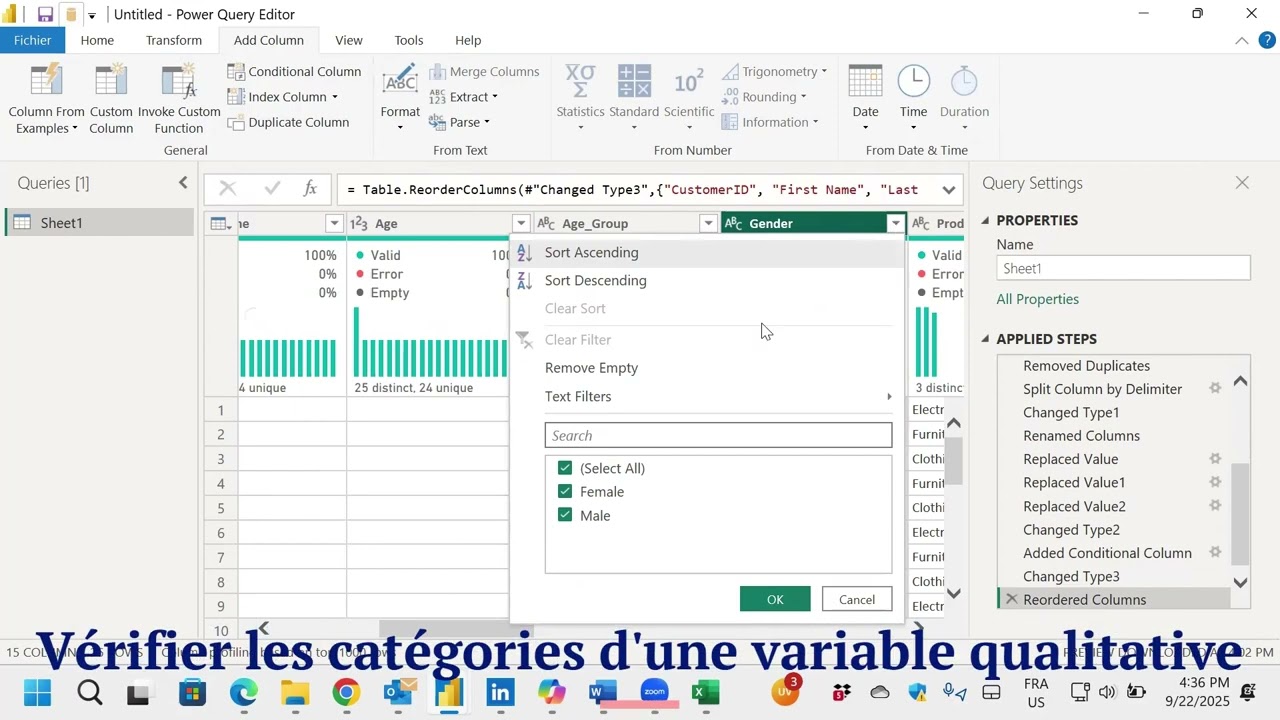This screenshot has height=720, width=1280.
Task: Open Word from the taskbar
Action: [603, 692]
